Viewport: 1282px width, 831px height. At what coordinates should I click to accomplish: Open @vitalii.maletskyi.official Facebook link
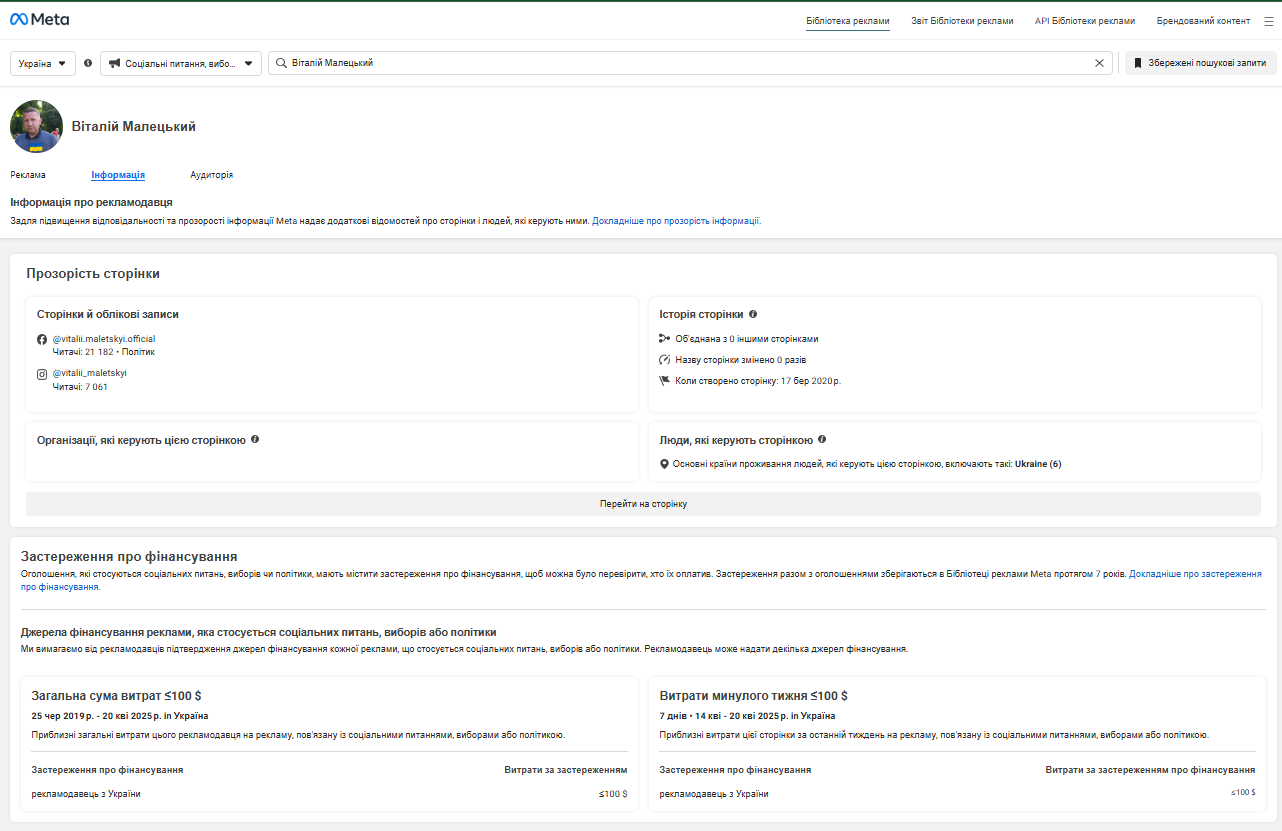tap(104, 339)
